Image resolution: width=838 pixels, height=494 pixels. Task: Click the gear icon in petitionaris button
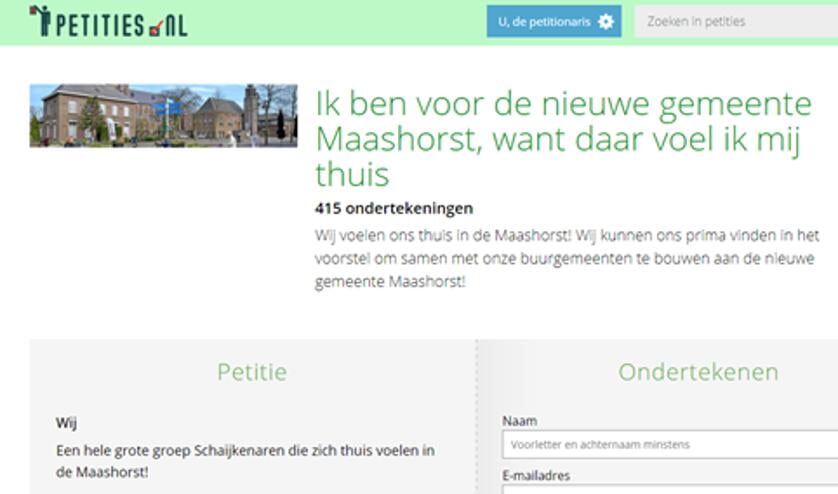pyautogui.click(x=606, y=21)
